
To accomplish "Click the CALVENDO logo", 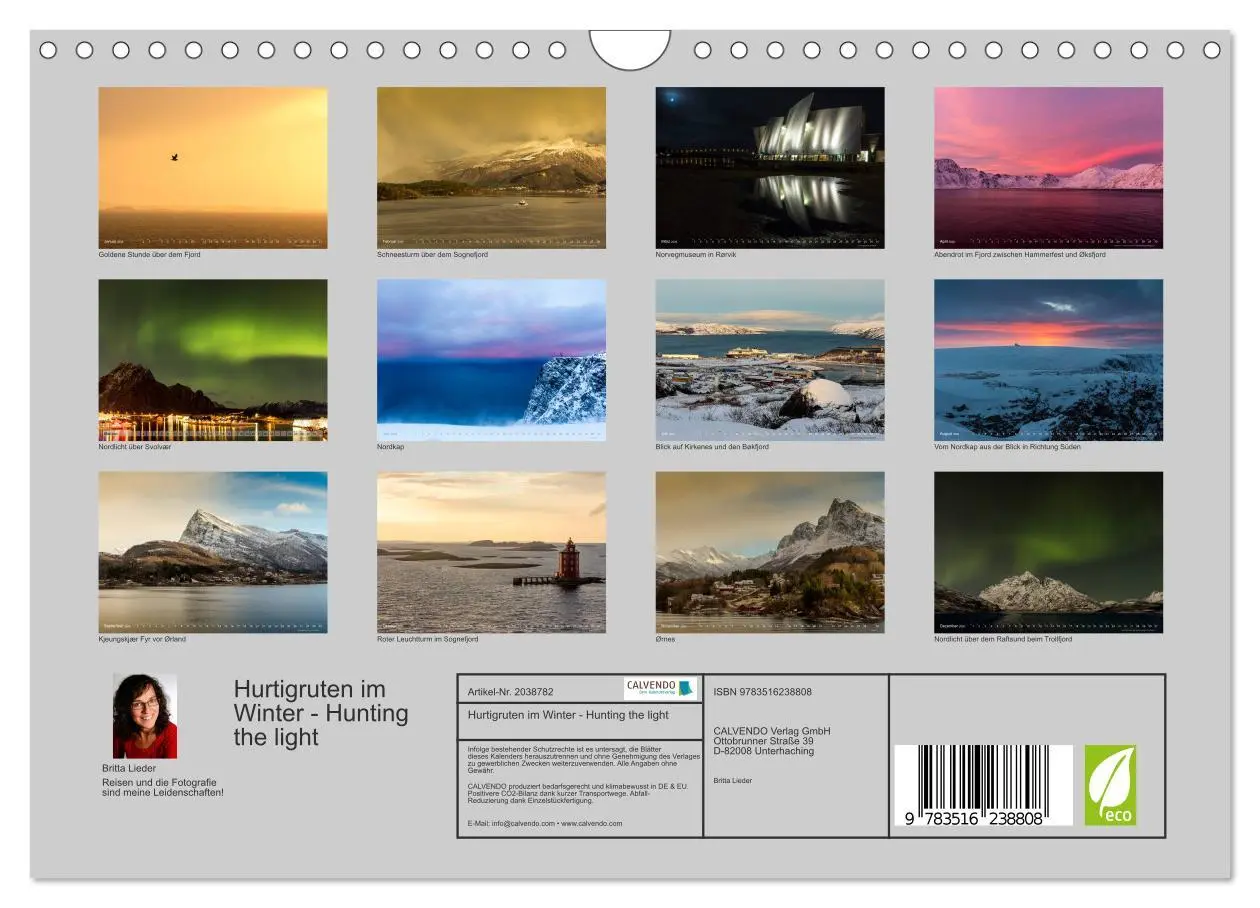I will (660, 688).
